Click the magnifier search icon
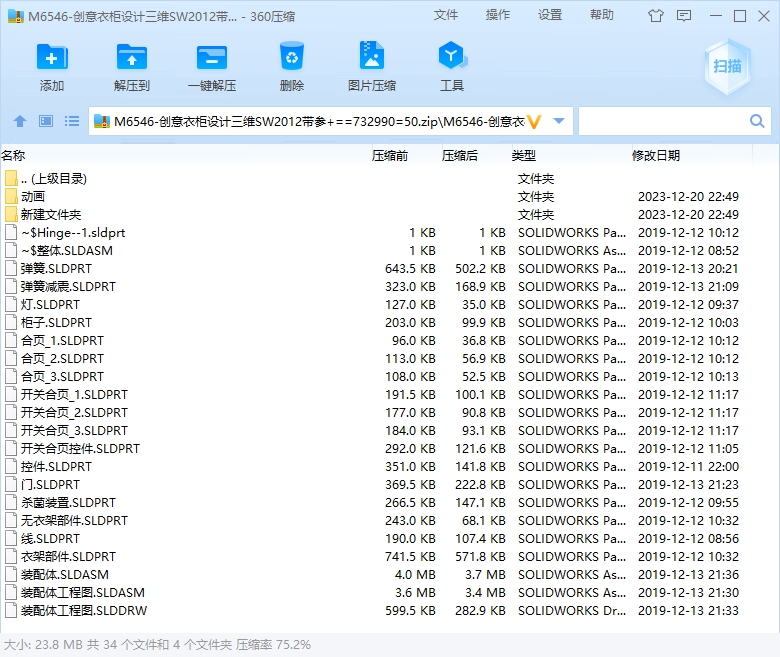780x657 pixels. [x=757, y=121]
